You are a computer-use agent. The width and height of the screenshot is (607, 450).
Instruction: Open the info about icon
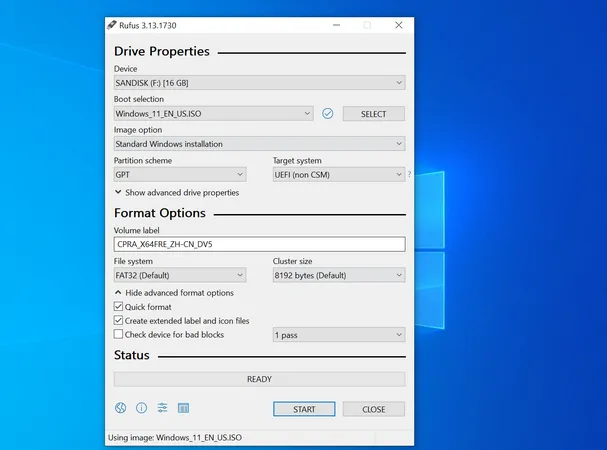pyautogui.click(x=141, y=408)
